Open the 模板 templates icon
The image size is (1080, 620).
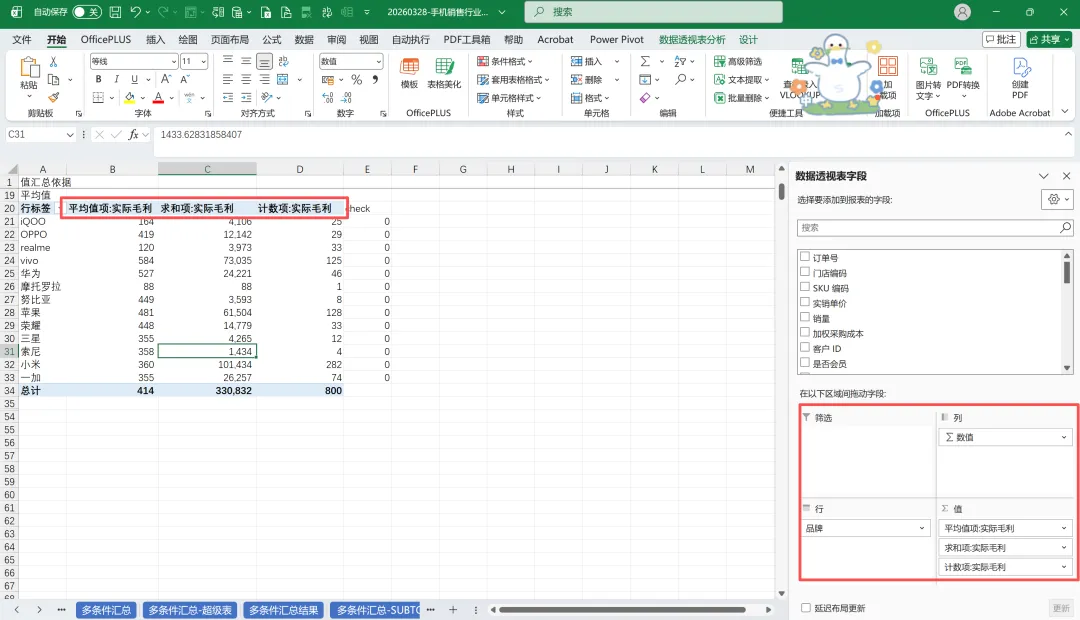[x=410, y=73]
